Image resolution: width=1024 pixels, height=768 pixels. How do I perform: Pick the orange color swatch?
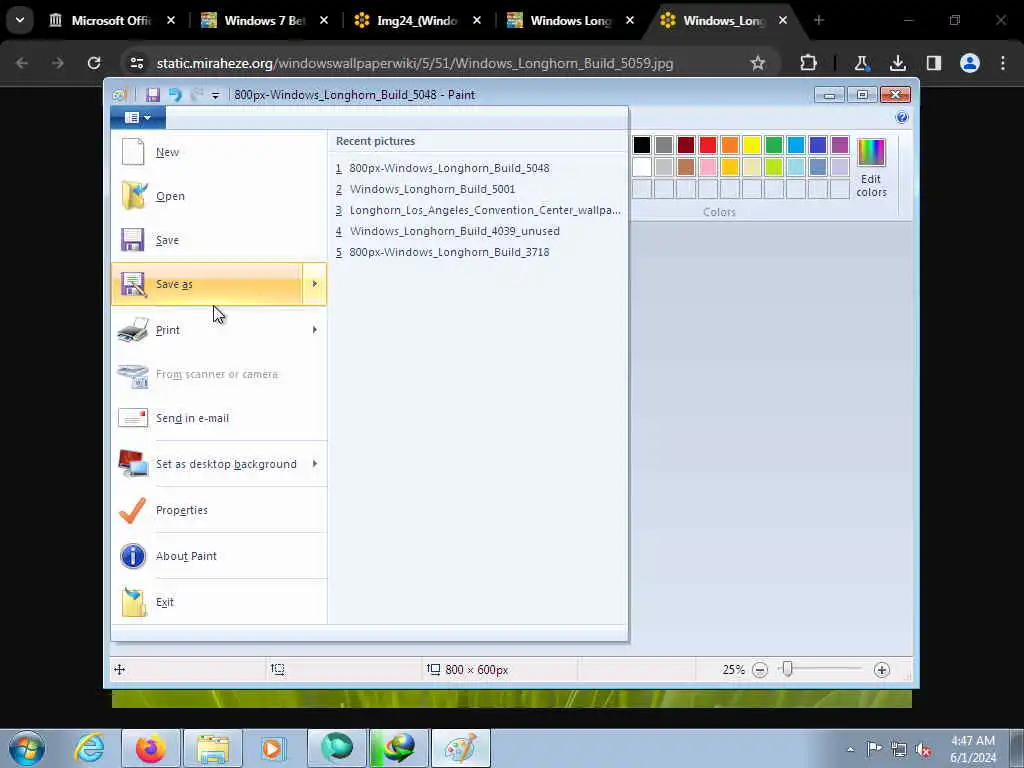coord(730,145)
